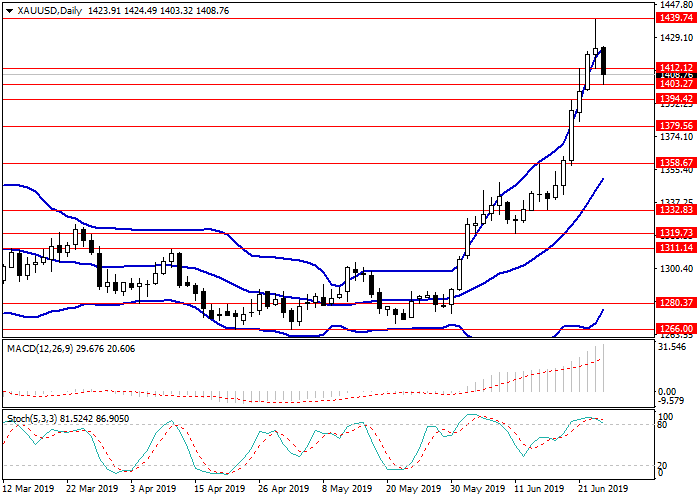Click the 1394.42 level label
The width and height of the screenshot is (700, 500).
[x=676, y=99]
